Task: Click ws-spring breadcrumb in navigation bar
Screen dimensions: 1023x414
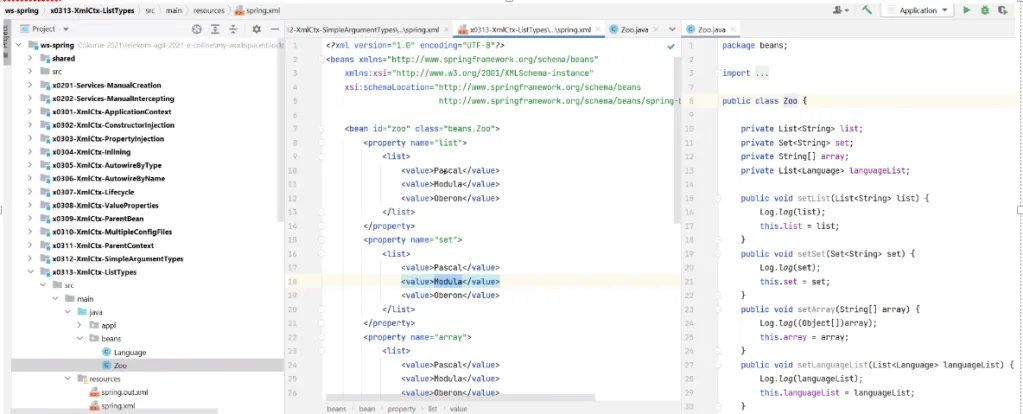Action: pyautogui.click(x=22, y=10)
